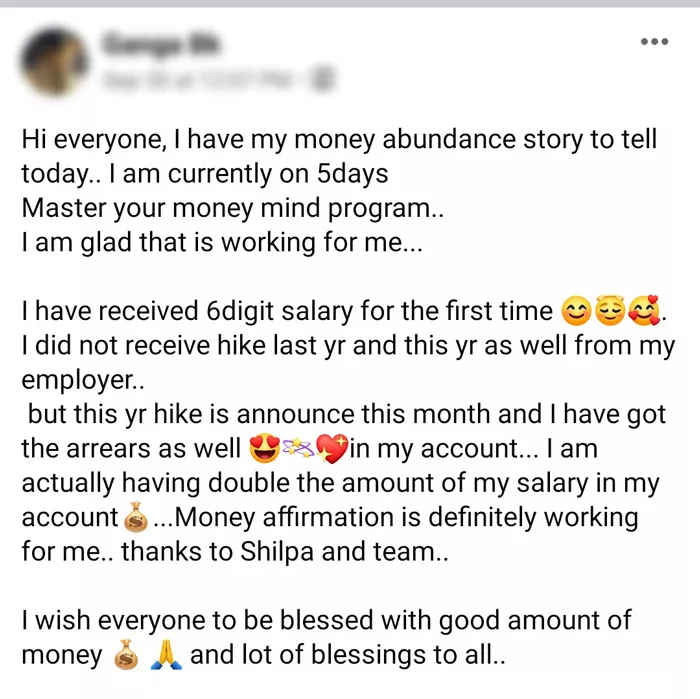Click the word 'employer..' in the post

pyautogui.click(x=81, y=380)
